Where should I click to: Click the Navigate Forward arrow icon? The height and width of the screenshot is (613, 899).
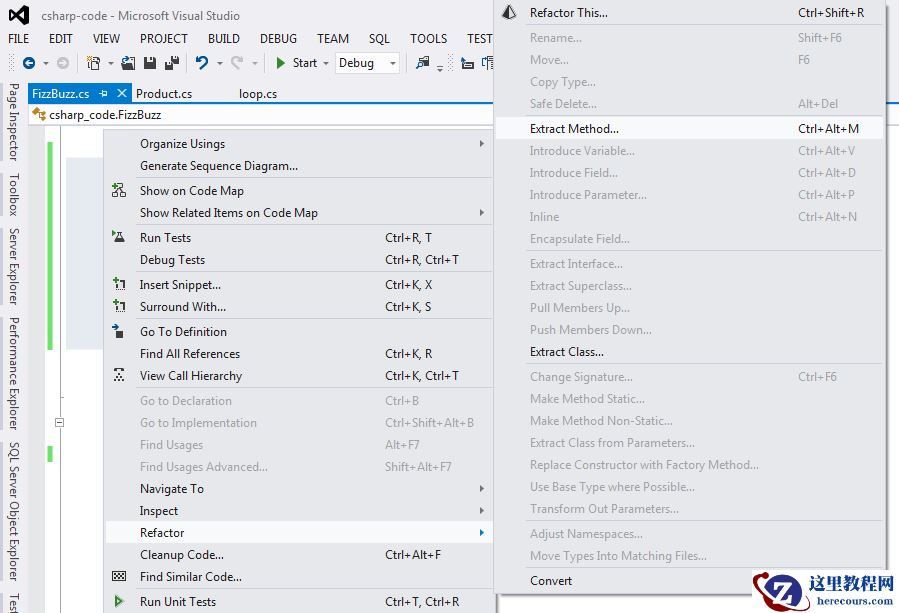coord(63,63)
